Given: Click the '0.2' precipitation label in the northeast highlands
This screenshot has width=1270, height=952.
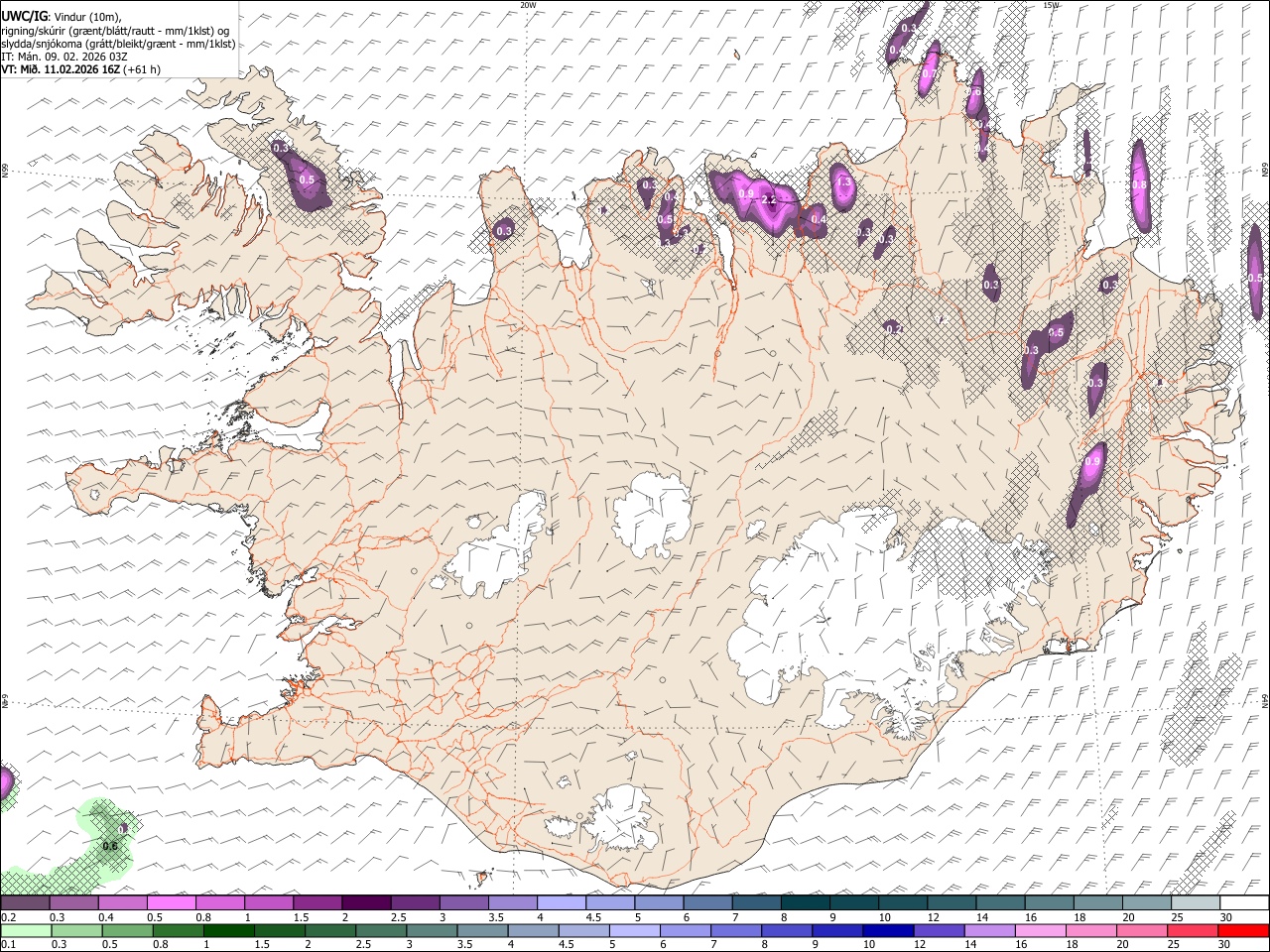Looking at the screenshot, I should tap(893, 329).
